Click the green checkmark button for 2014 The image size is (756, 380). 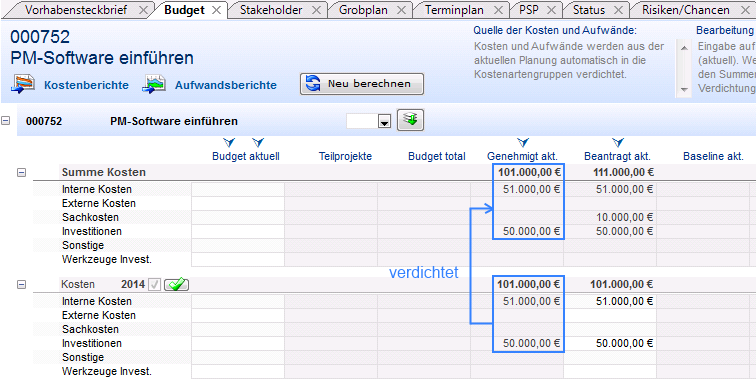pyautogui.click(x=176, y=285)
